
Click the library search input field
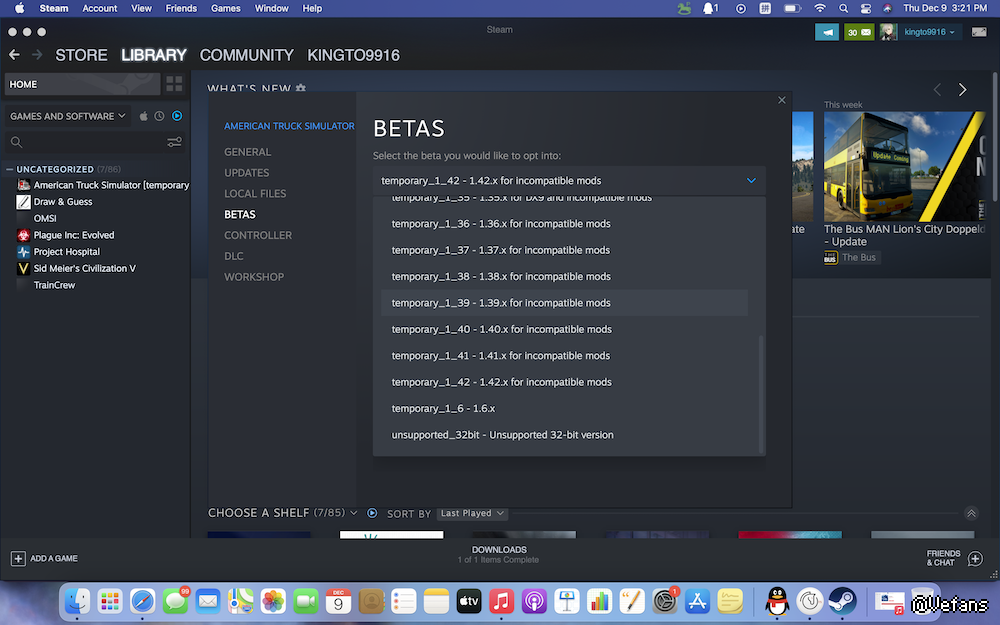(x=94, y=142)
